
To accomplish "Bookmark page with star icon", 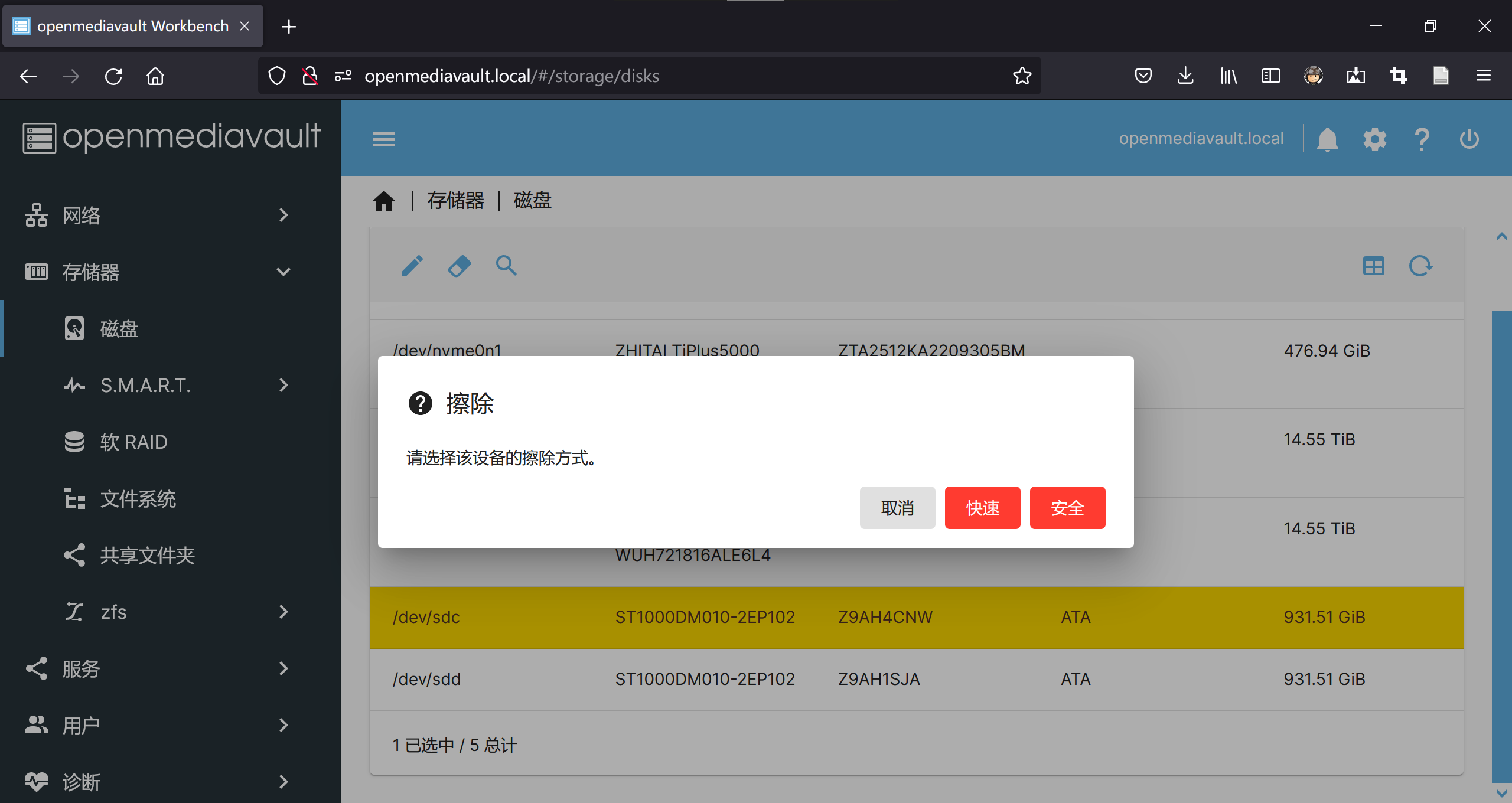I will click(1022, 76).
